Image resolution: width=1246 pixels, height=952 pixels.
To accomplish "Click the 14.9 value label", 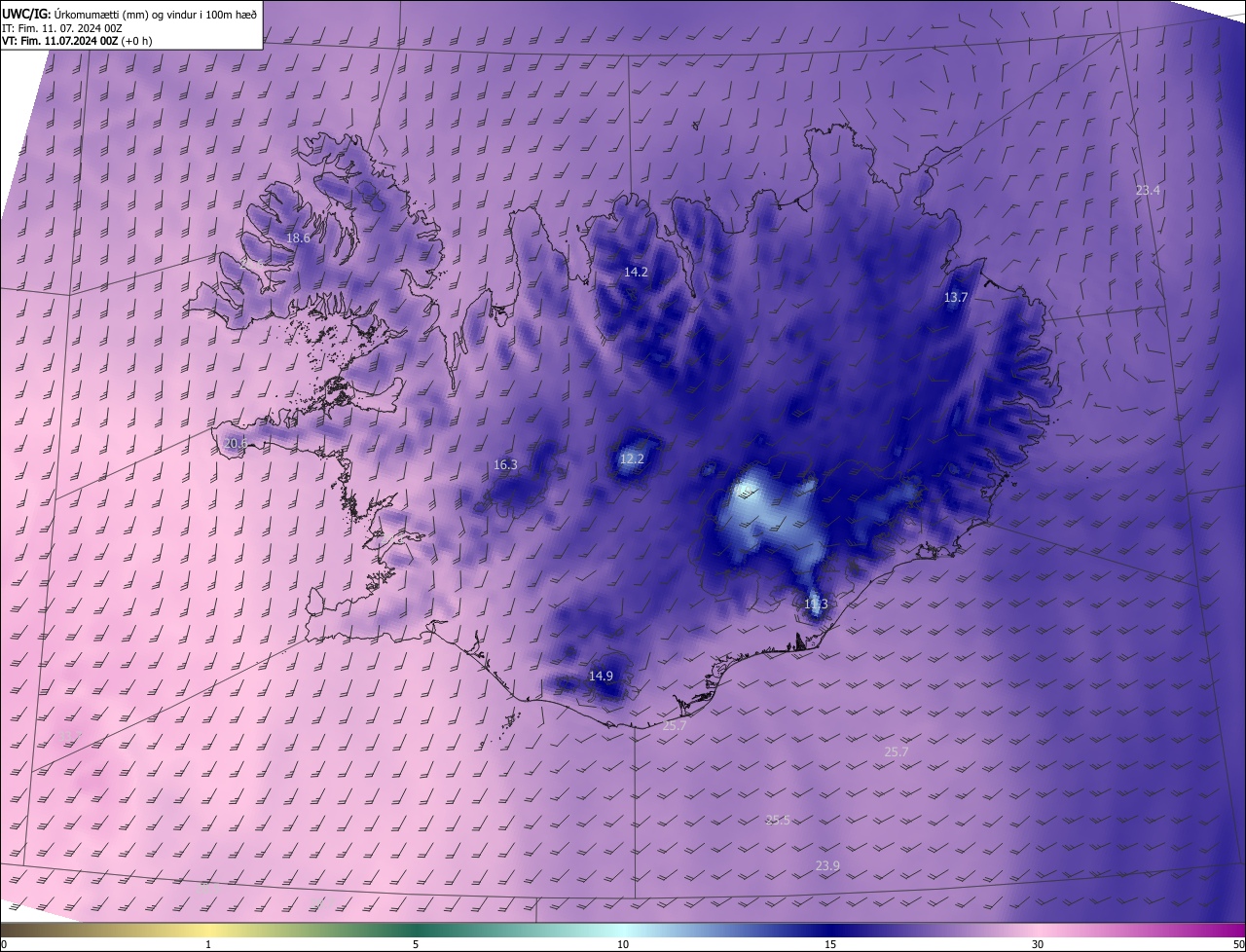I will tap(601, 676).
